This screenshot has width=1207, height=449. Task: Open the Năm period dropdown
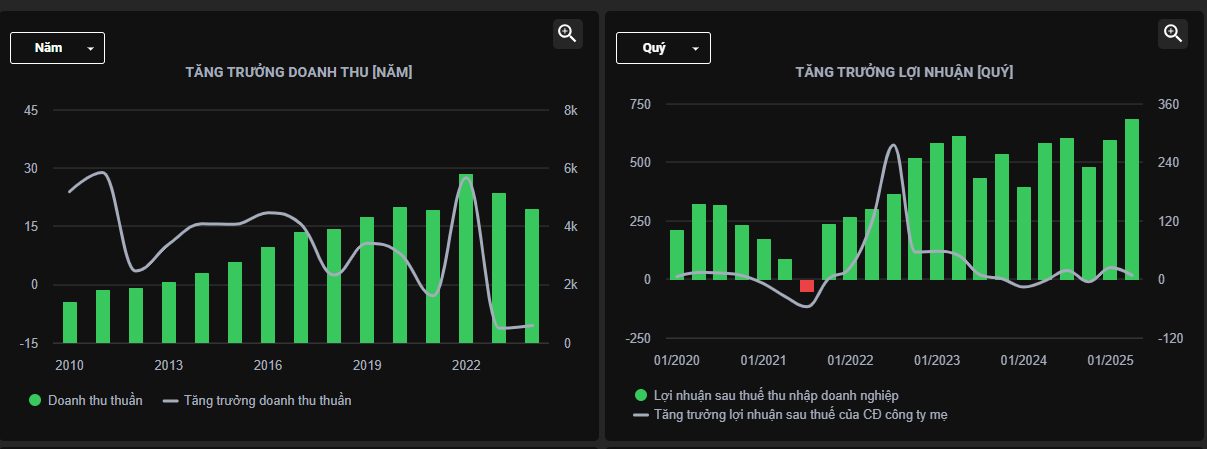[57, 48]
